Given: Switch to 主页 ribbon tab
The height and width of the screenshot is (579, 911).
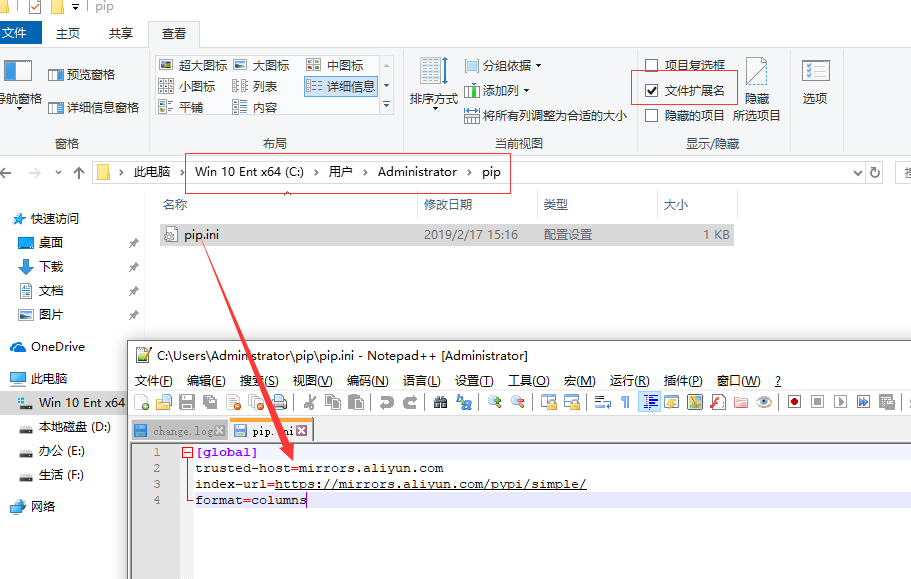Looking at the screenshot, I should [x=68, y=34].
